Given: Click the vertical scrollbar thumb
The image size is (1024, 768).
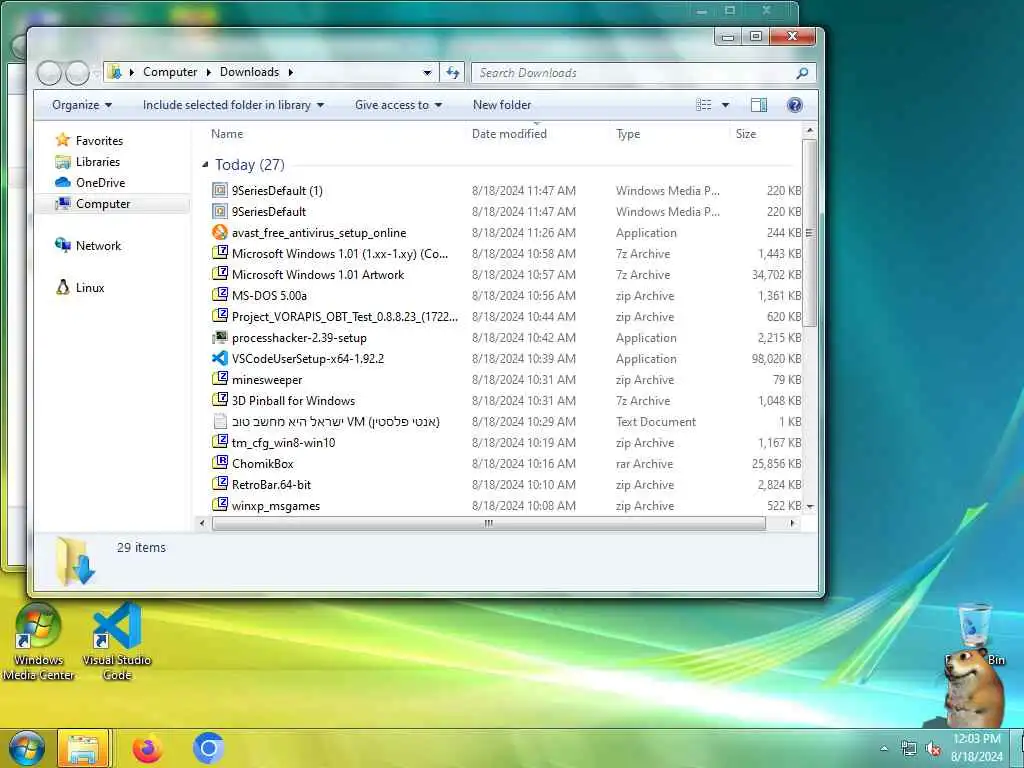Looking at the screenshot, I should (x=810, y=232).
